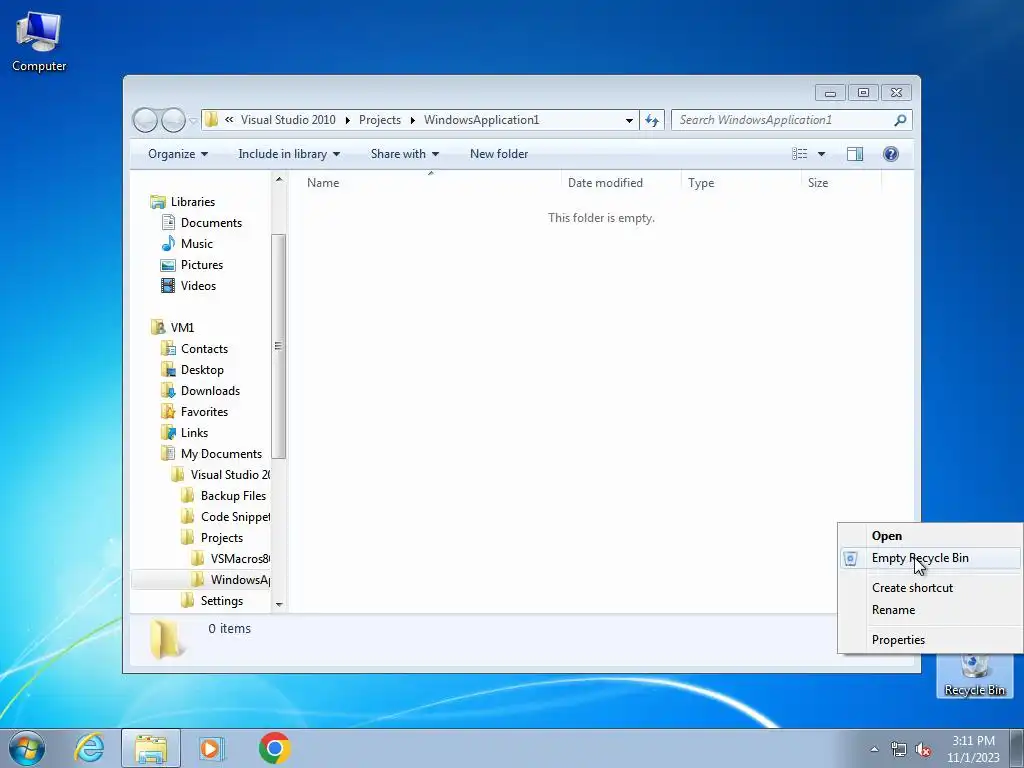Click the network tray icon
This screenshot has width=1024, height=768.
[x=899, y=750]
